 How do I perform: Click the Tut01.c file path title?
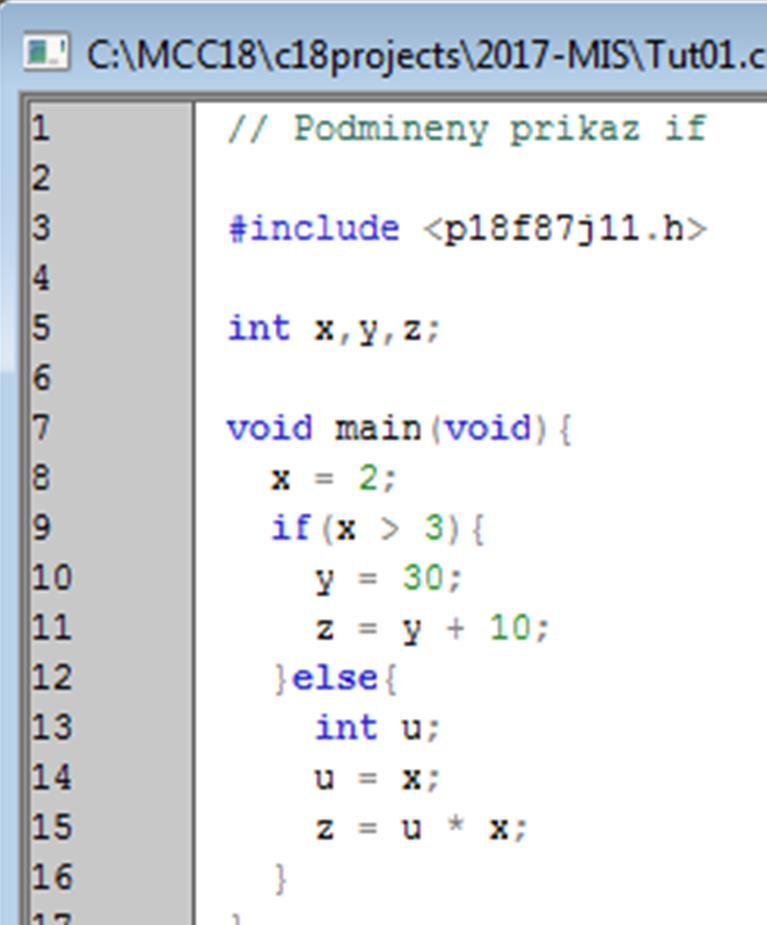coord(427,54)
